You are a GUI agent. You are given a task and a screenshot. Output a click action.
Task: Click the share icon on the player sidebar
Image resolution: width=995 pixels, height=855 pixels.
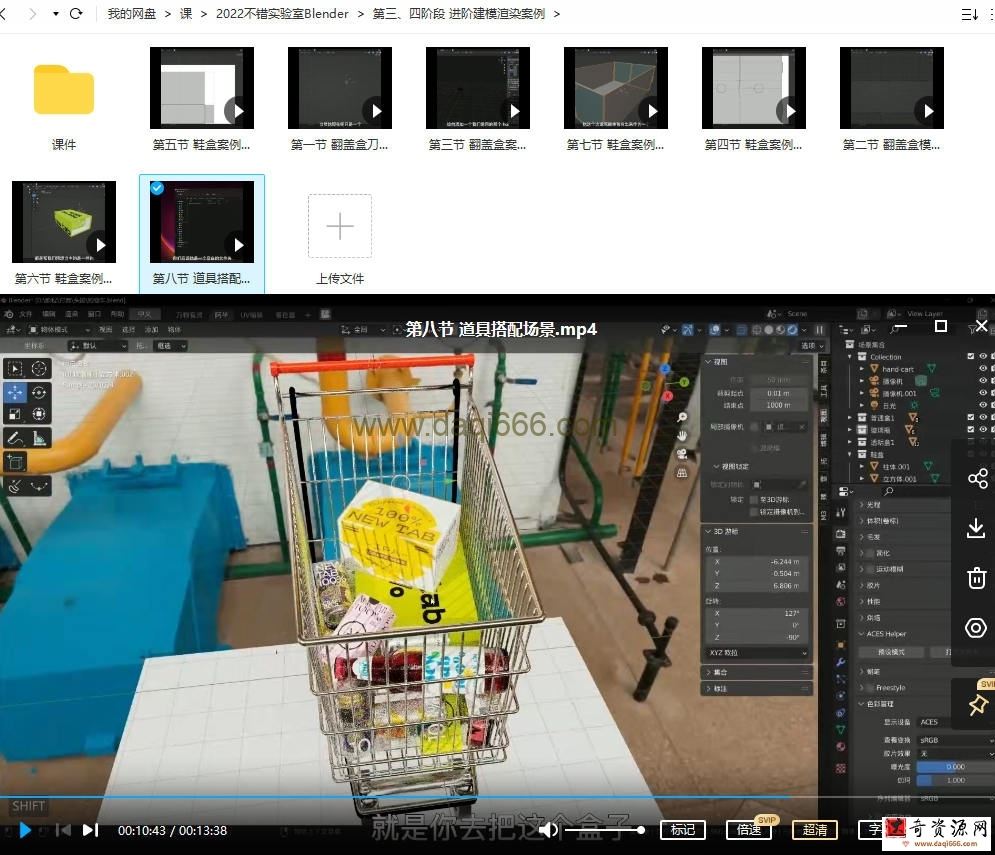coord(977,478)
